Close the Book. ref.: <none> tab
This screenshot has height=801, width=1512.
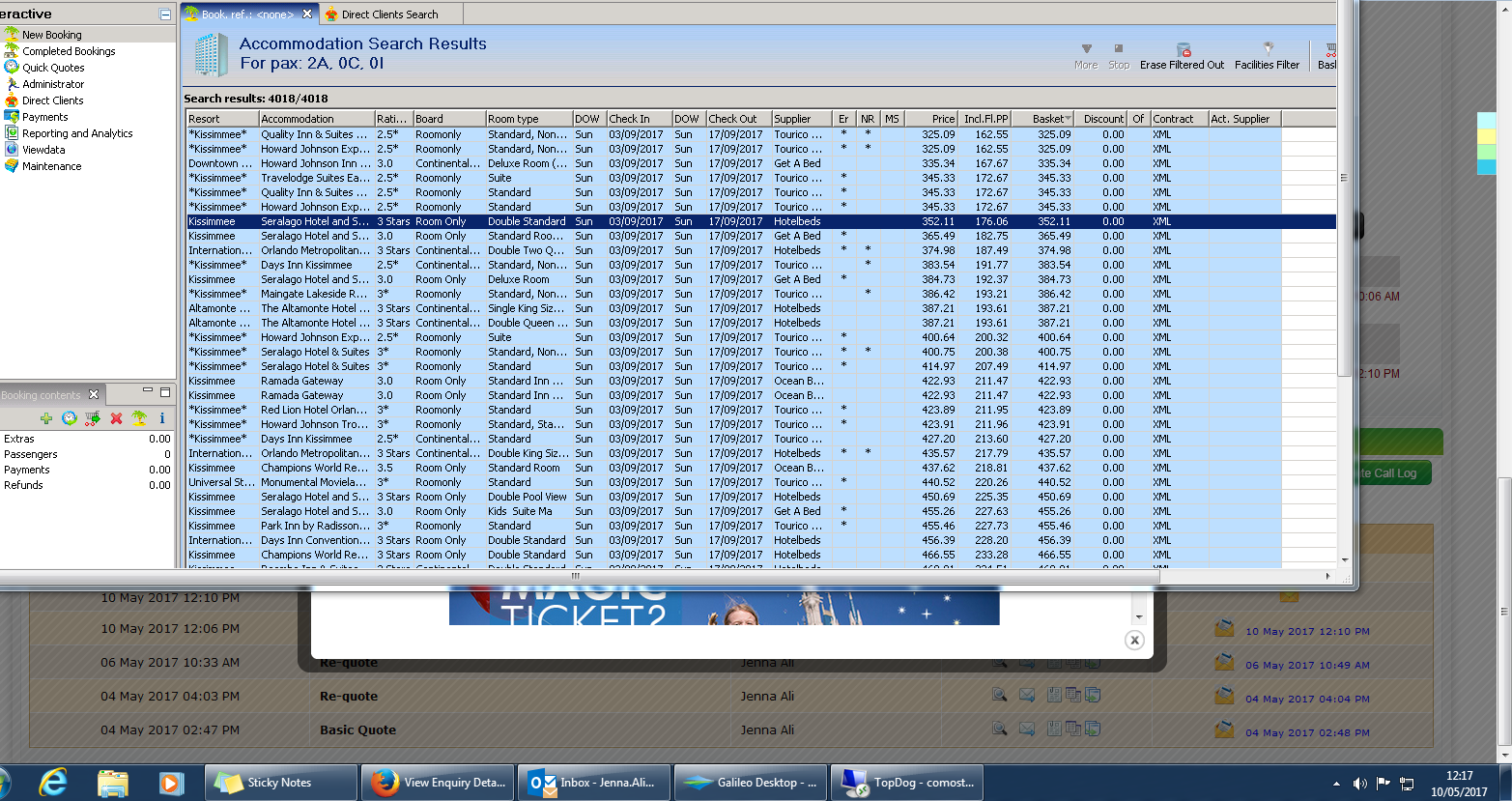(x=307, y=14)
